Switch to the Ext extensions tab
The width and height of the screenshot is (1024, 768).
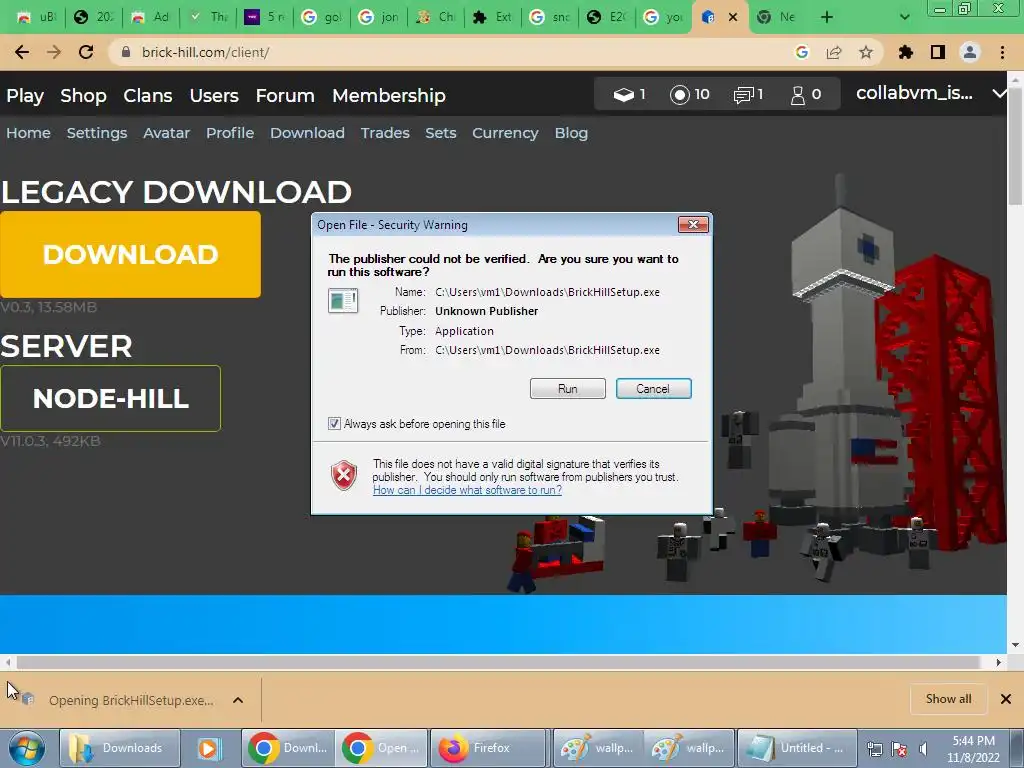(x=492, y=17)
